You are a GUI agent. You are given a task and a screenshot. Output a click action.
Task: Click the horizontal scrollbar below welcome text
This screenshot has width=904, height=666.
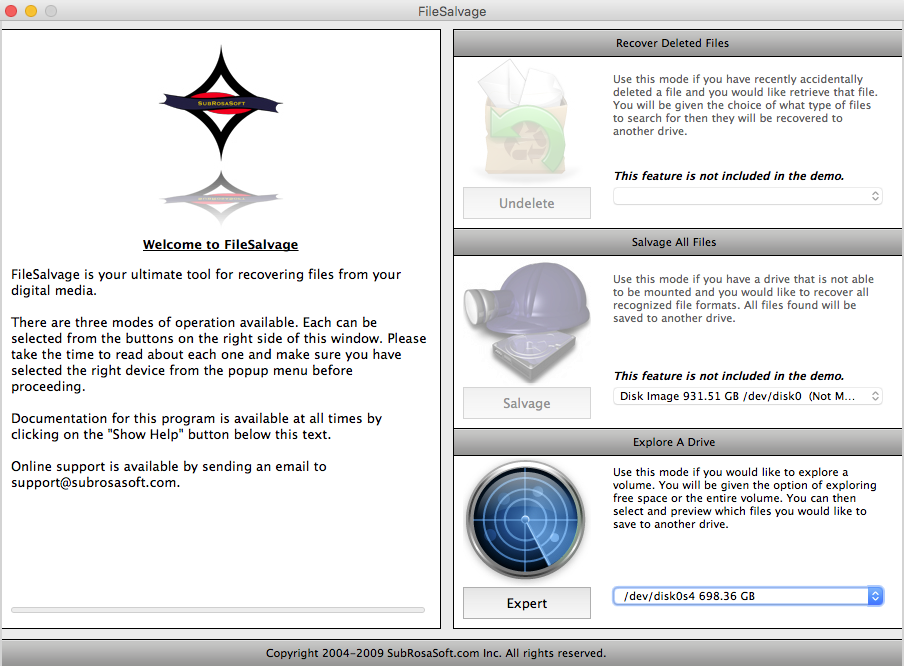pos(218,609)
